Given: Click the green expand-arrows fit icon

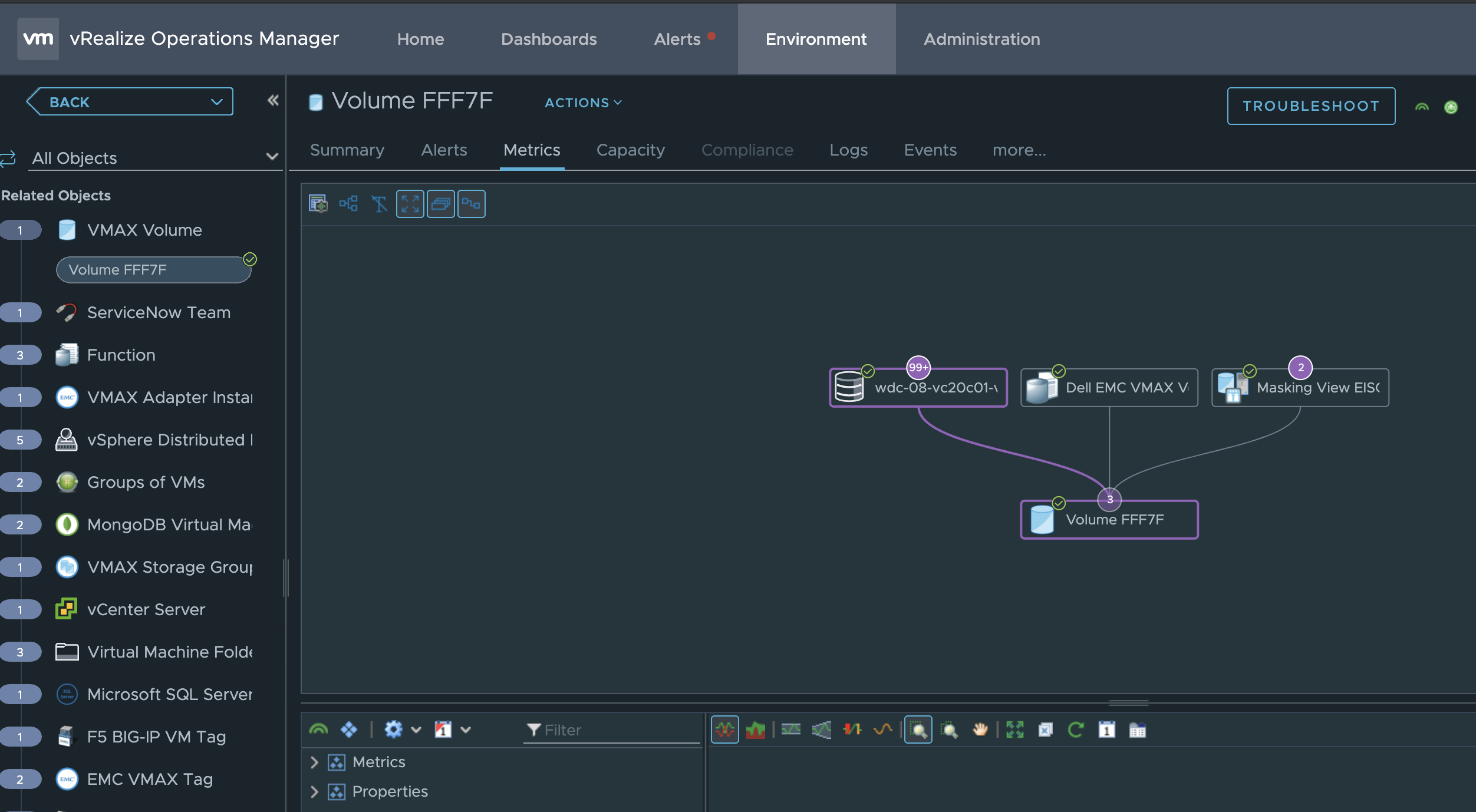Looking at the screenshot, I should tap(1014, 730).
